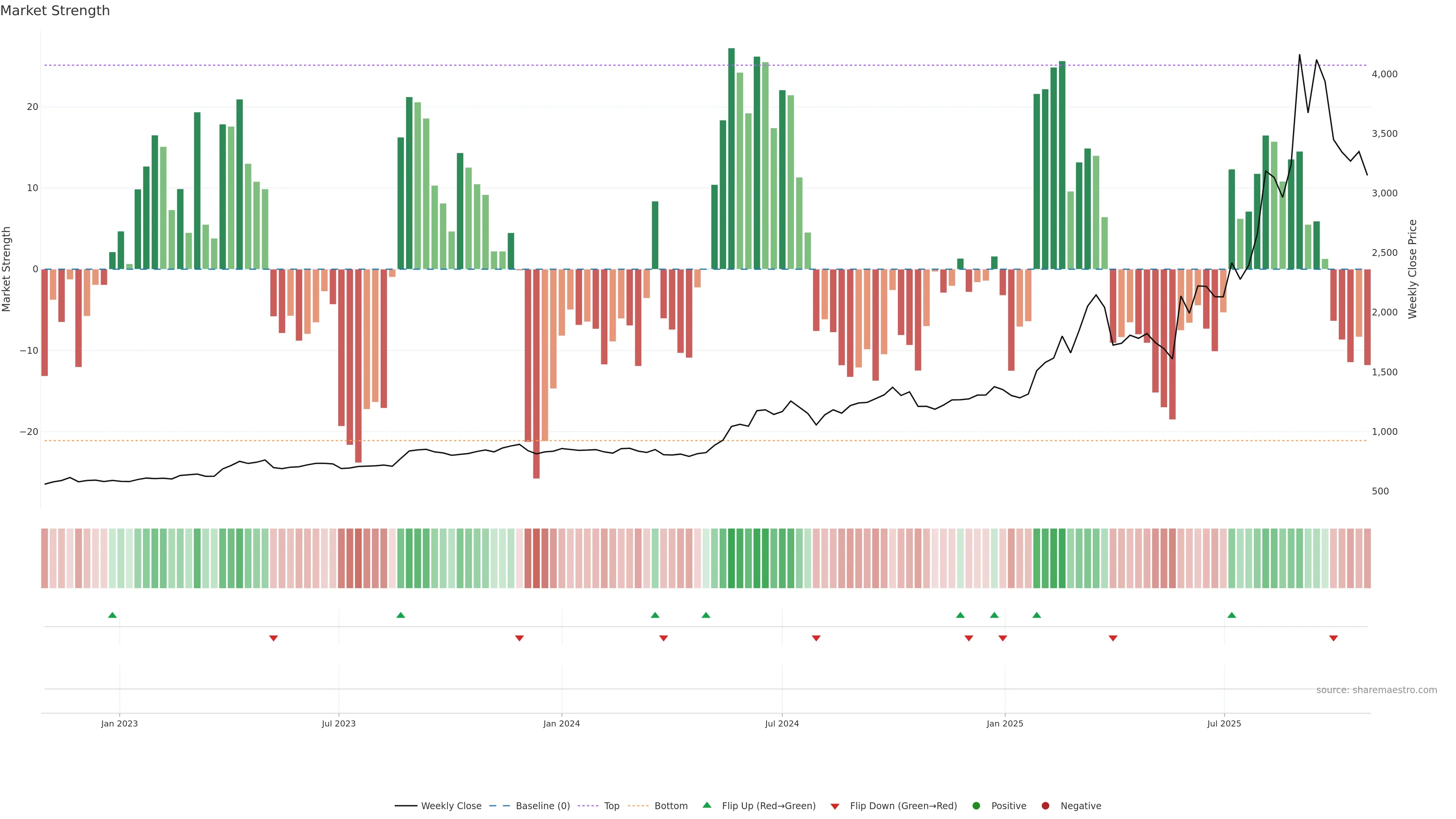Click the source: sharemaestro.com text
Viewport: 1456px width, 819px height.
point(1376,690)
